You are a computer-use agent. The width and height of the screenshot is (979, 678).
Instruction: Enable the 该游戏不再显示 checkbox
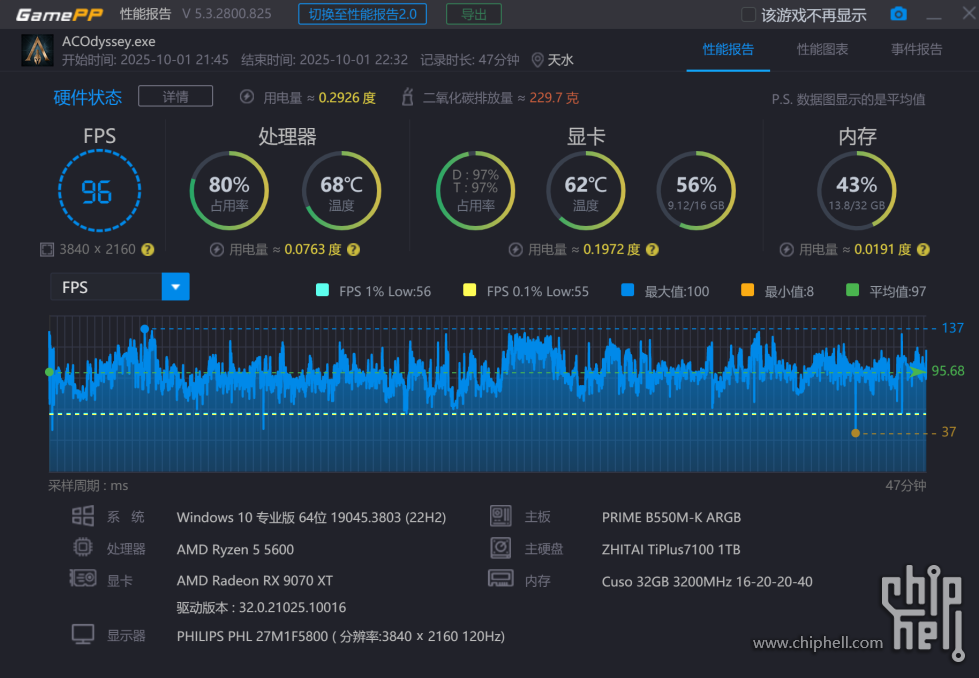(x=748, y=15)
